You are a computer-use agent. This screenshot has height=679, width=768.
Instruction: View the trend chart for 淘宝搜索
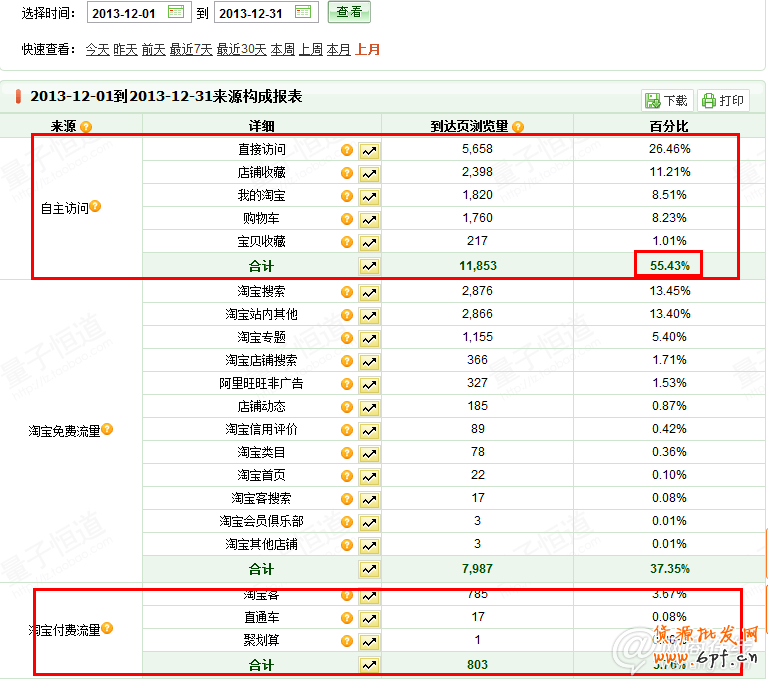pos(370,293)
